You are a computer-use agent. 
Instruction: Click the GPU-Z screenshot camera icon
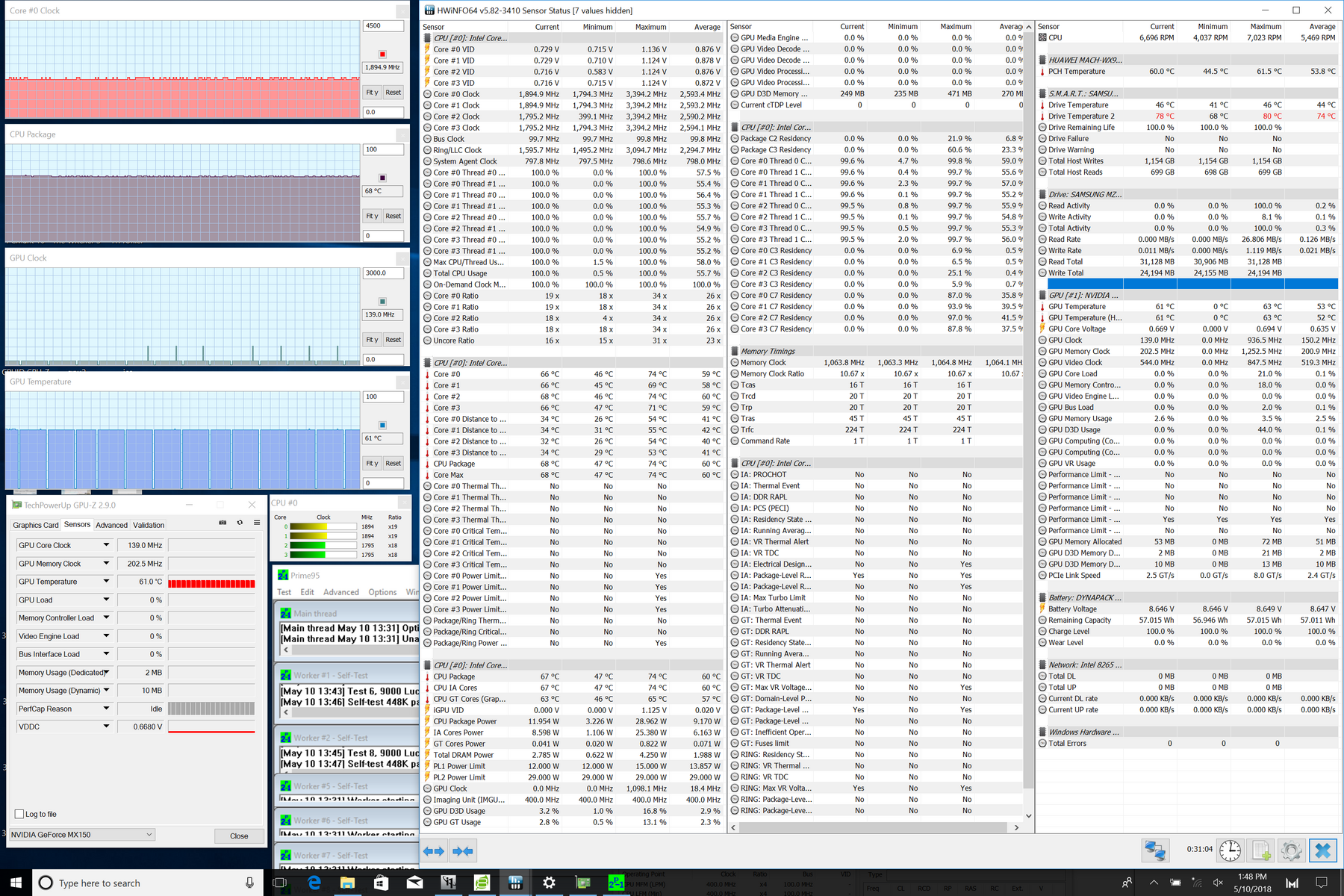pyautogui.click(x=223, y=523)
